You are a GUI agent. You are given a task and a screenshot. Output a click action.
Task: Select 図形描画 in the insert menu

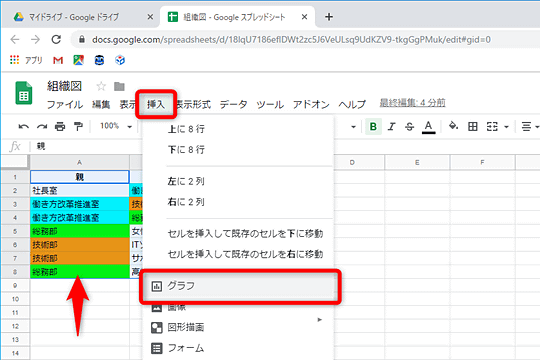[x=238, y=327]
